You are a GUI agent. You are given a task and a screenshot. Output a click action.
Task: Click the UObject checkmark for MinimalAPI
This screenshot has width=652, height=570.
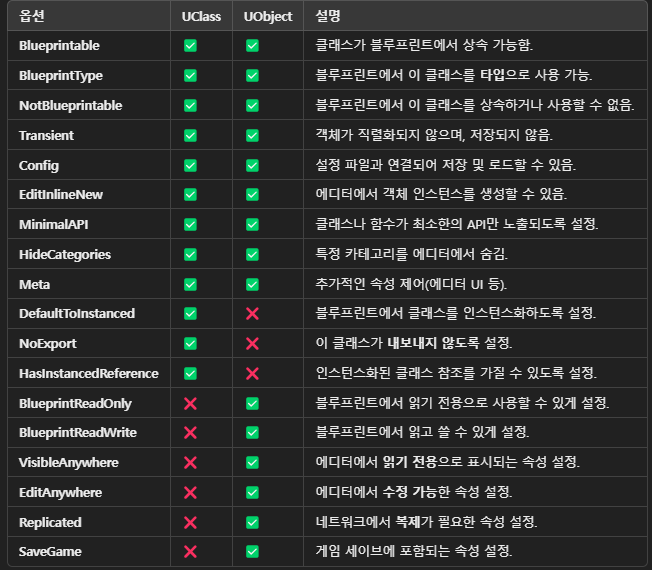point(252,225)
